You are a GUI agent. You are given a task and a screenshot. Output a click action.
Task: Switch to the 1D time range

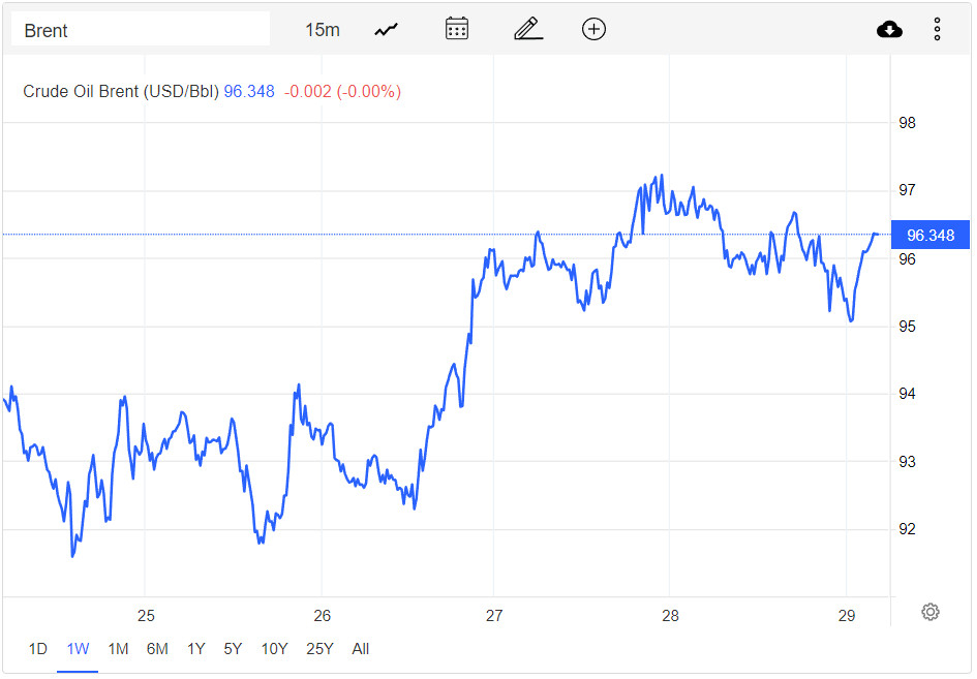point(37,649)
